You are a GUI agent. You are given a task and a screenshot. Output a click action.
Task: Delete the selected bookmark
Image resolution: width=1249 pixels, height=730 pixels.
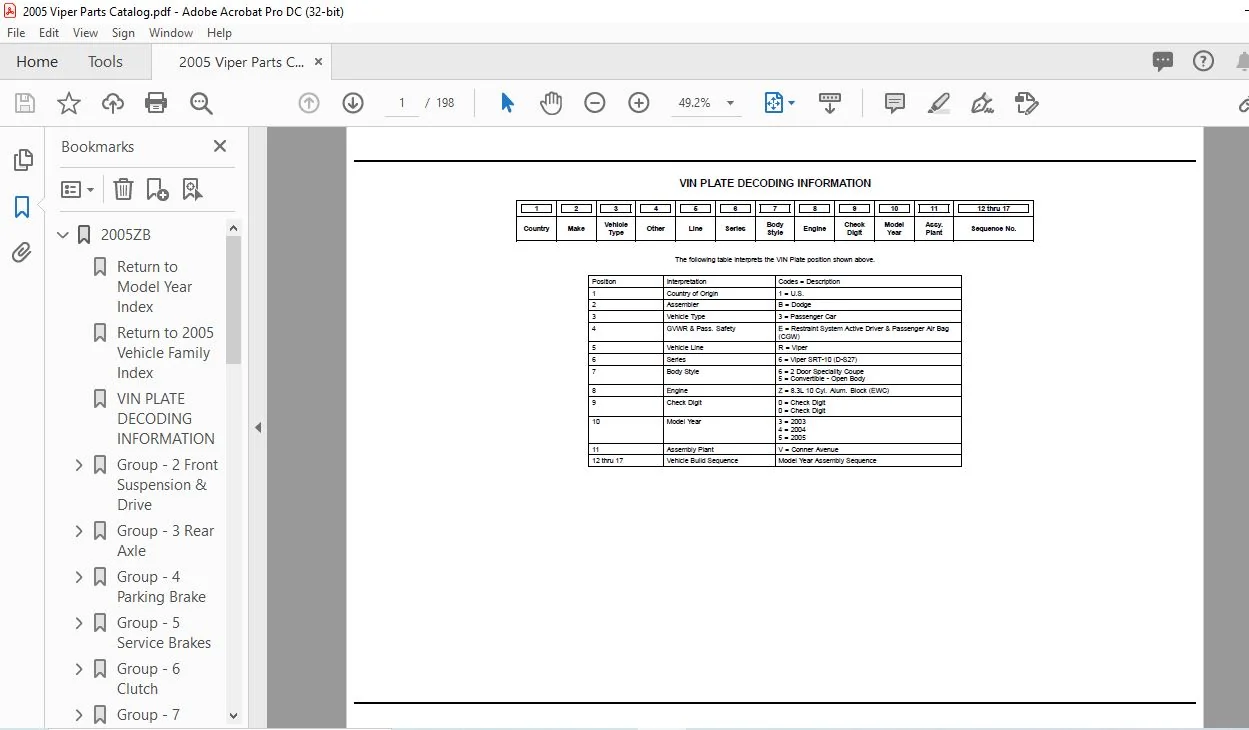point(123,189)
